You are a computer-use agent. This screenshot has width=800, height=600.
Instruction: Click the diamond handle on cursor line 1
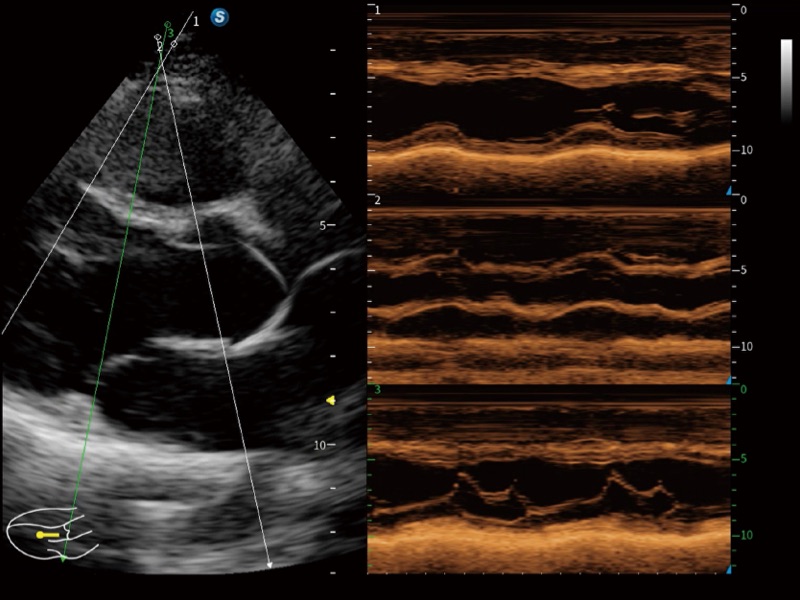(174, 44)
